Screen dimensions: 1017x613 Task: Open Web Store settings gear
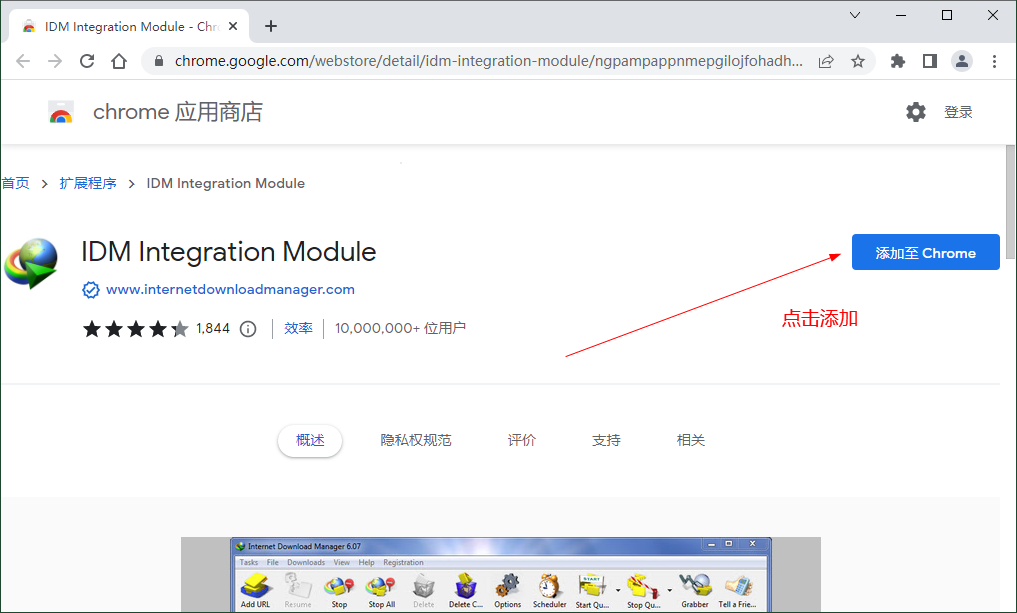pyautogui.click(x=916, y=112)
